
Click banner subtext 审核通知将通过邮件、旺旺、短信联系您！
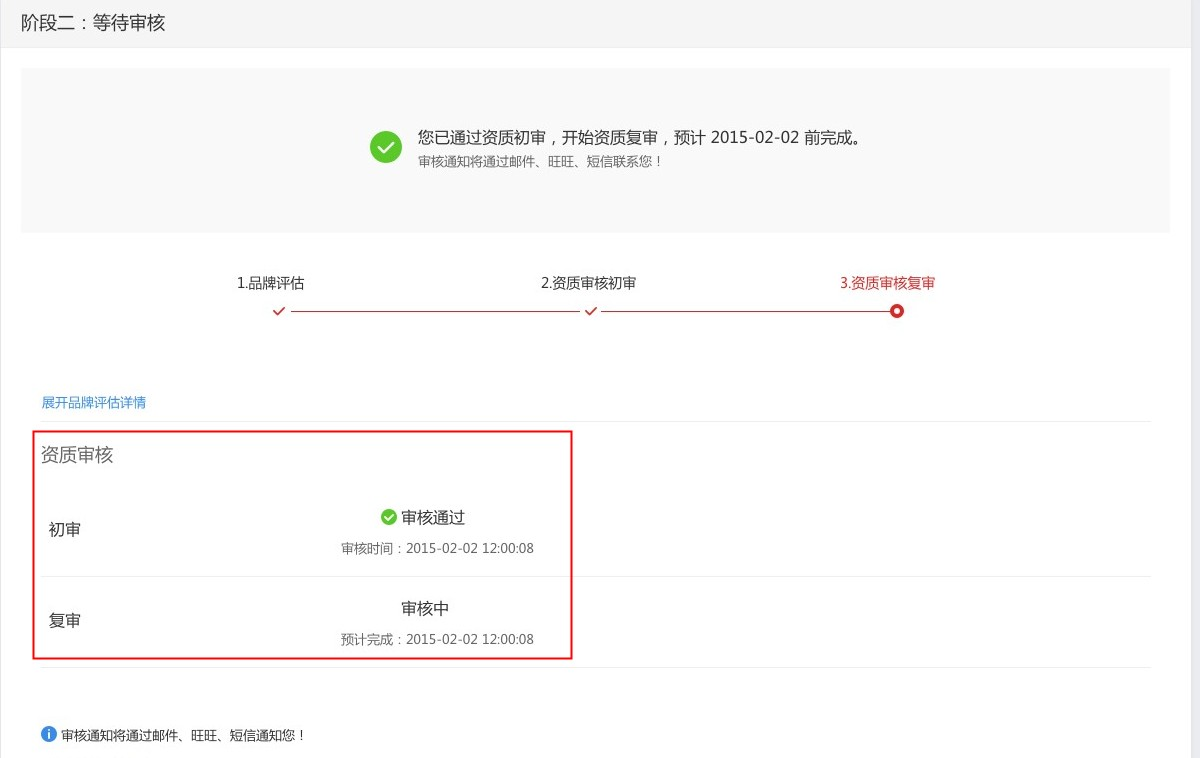click(541, 161)
